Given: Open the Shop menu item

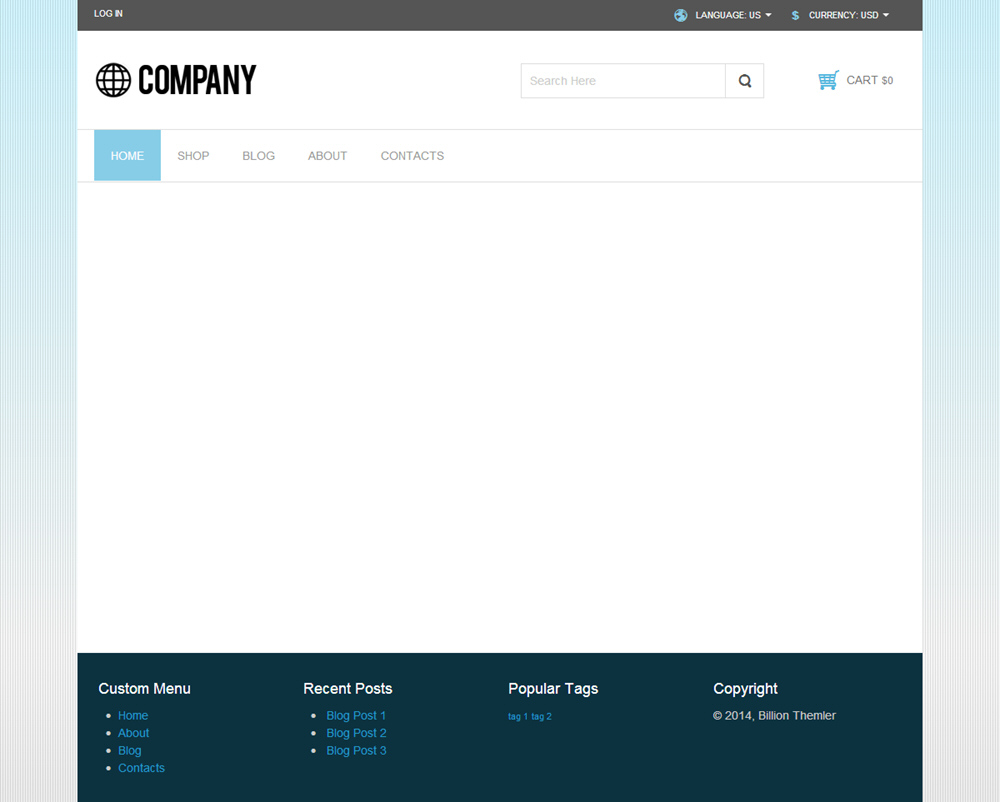Looking at the screenshot, I should [193, 156].
